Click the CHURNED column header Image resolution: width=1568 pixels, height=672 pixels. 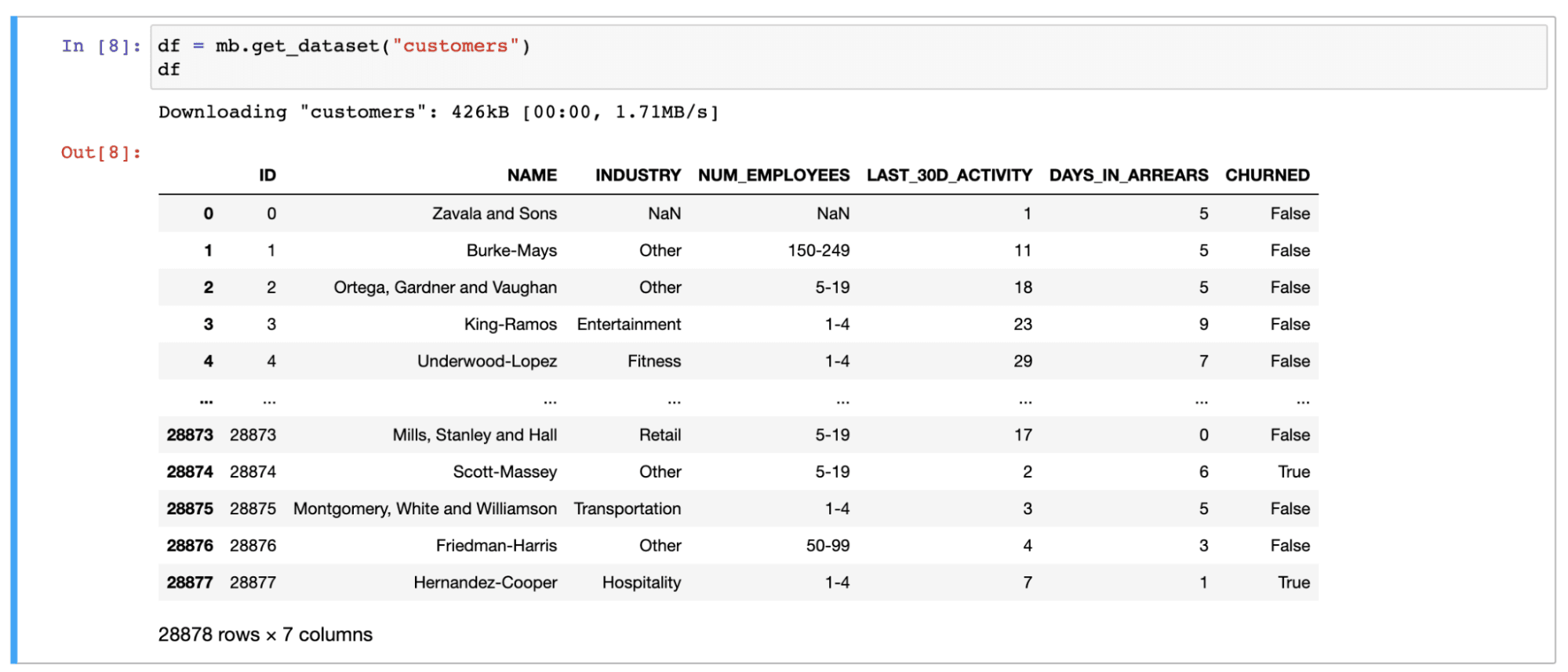(x=1267, y=176)
